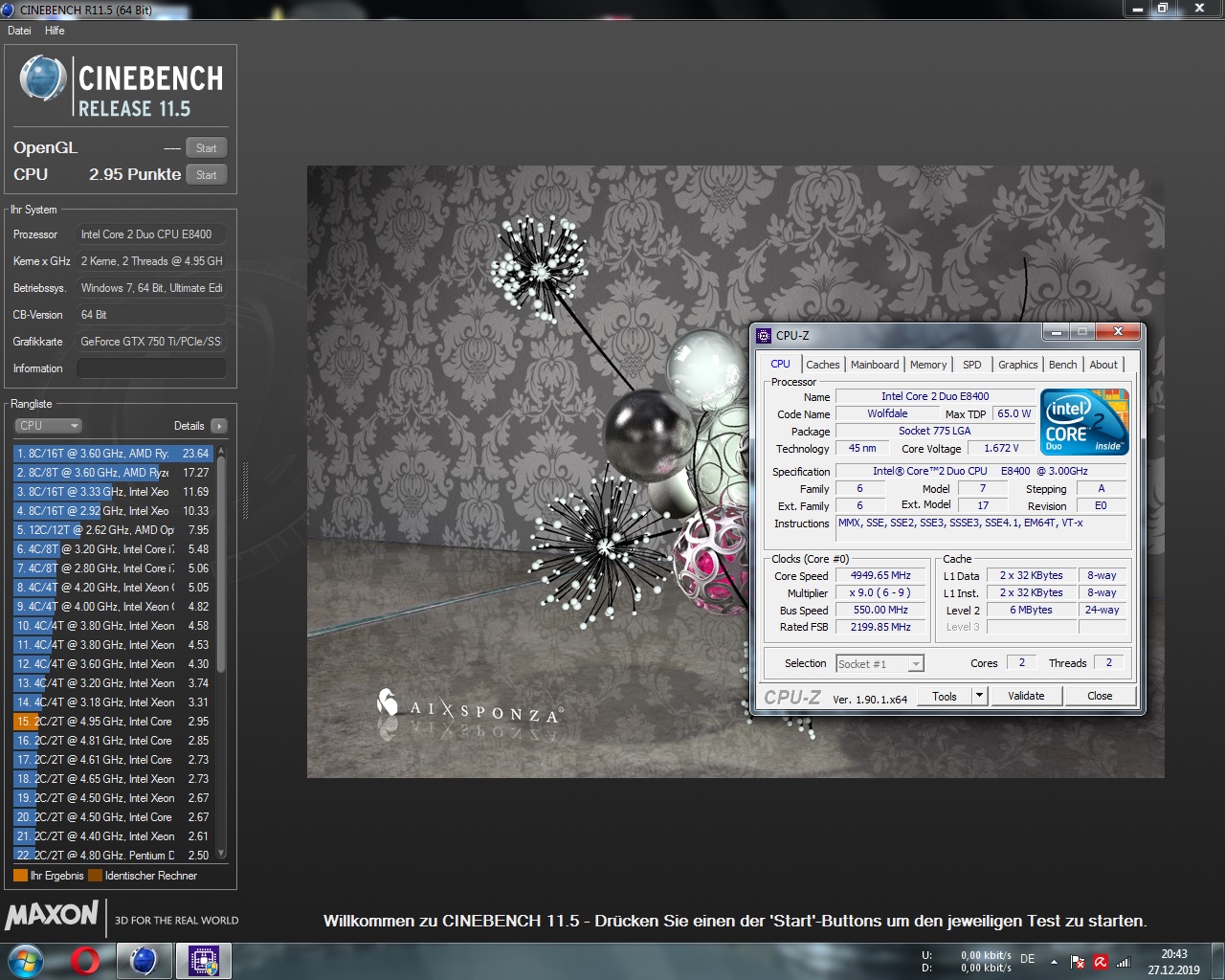Click the Bus Speed value 550.00 MHz

tap(880, 610)
